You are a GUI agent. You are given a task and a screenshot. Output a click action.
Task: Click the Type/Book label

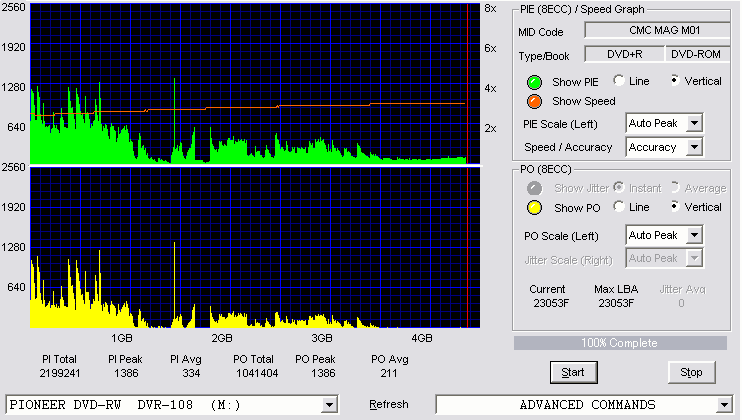[x=544, y=56]
